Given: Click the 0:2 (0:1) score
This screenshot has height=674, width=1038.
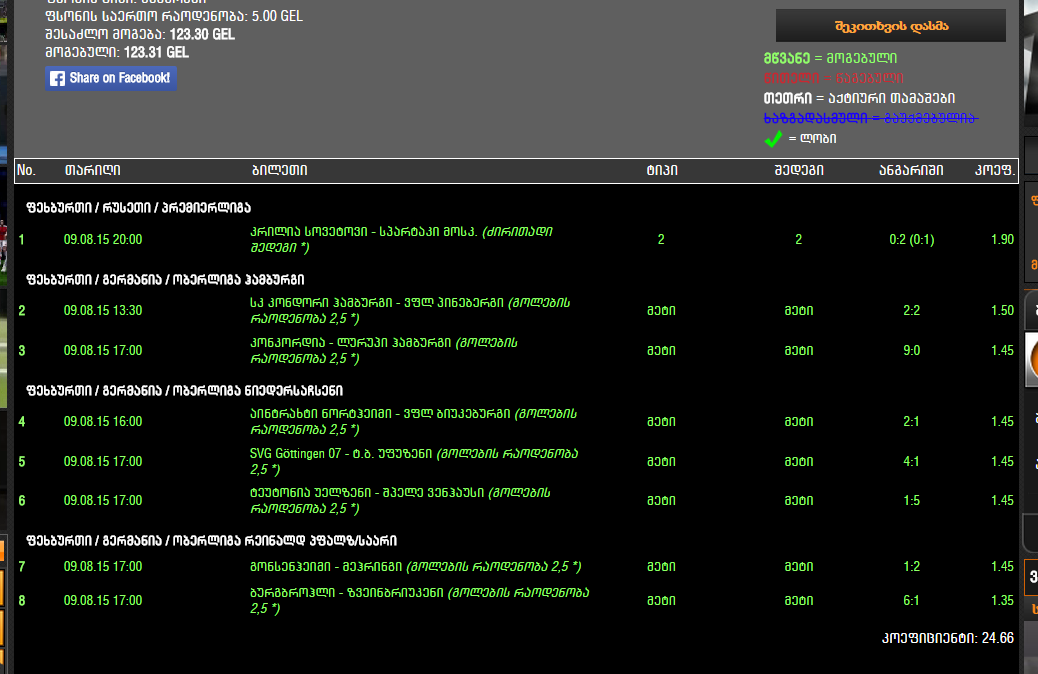Looking at the screenshot, I should point(911,240).
